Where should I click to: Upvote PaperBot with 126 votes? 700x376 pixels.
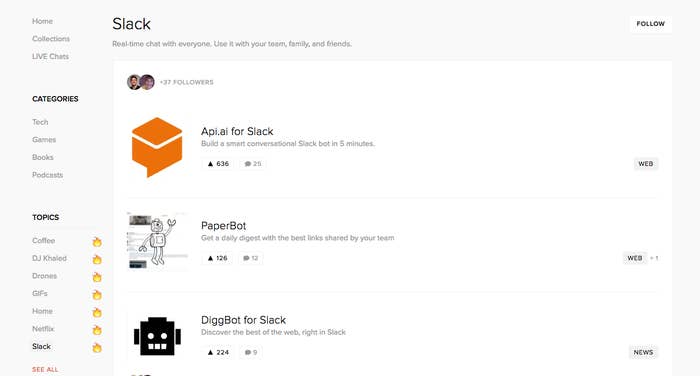pos(217,258)
